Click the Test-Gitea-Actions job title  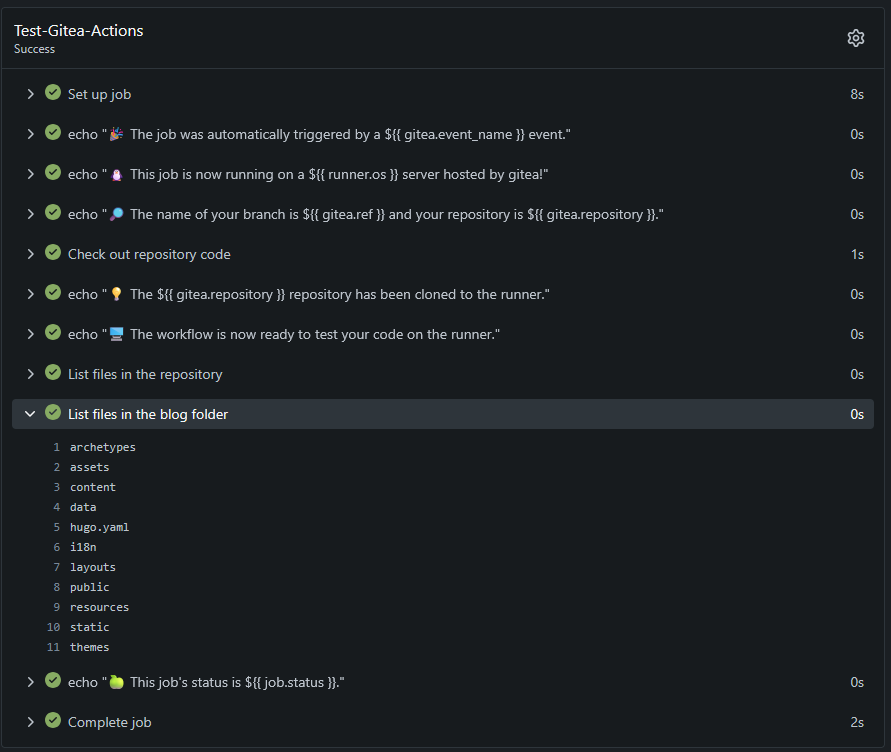79,31
